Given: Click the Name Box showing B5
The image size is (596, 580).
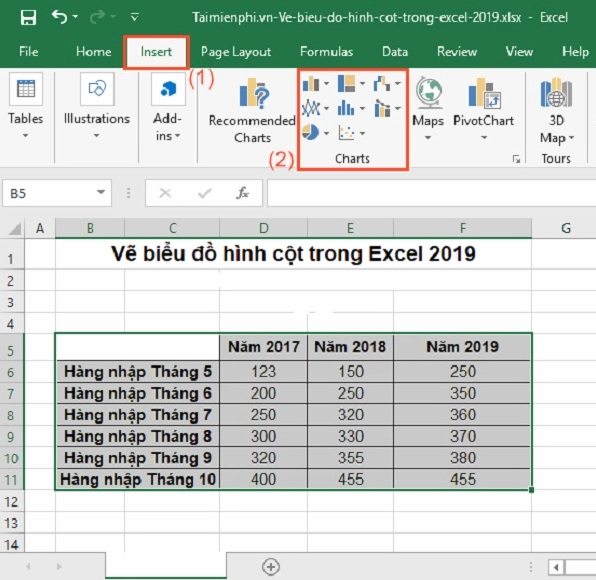Looking at the screenshot, I should click(57, 193).
